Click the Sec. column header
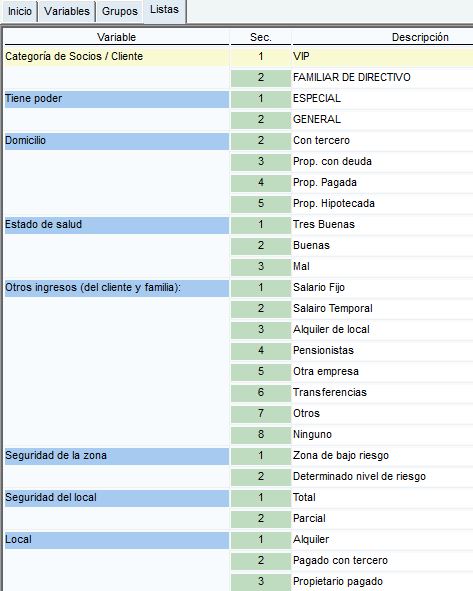This screenshot has width=473, height=591. click(x=260, y=37)
